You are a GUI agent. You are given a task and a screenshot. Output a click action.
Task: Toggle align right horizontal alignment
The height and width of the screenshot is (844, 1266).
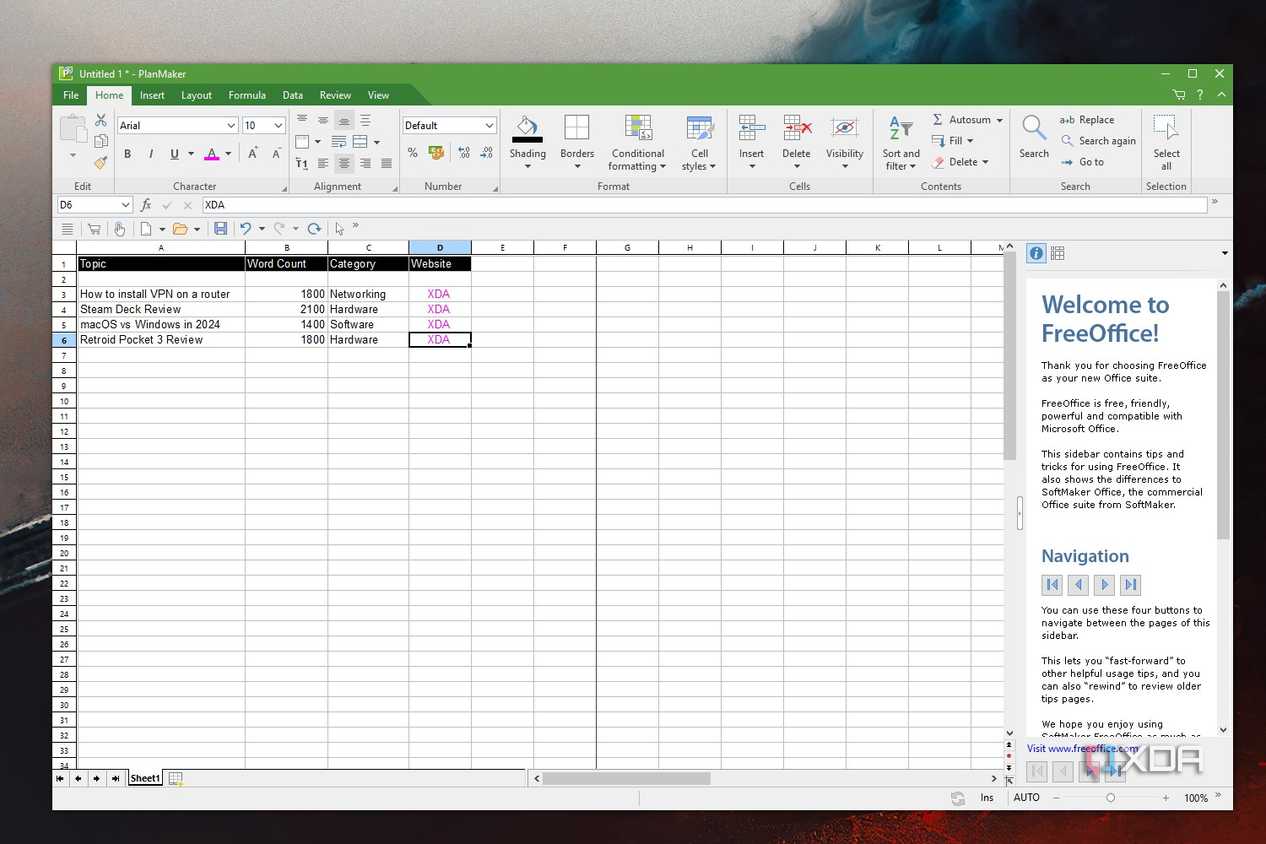pos(365,163)
